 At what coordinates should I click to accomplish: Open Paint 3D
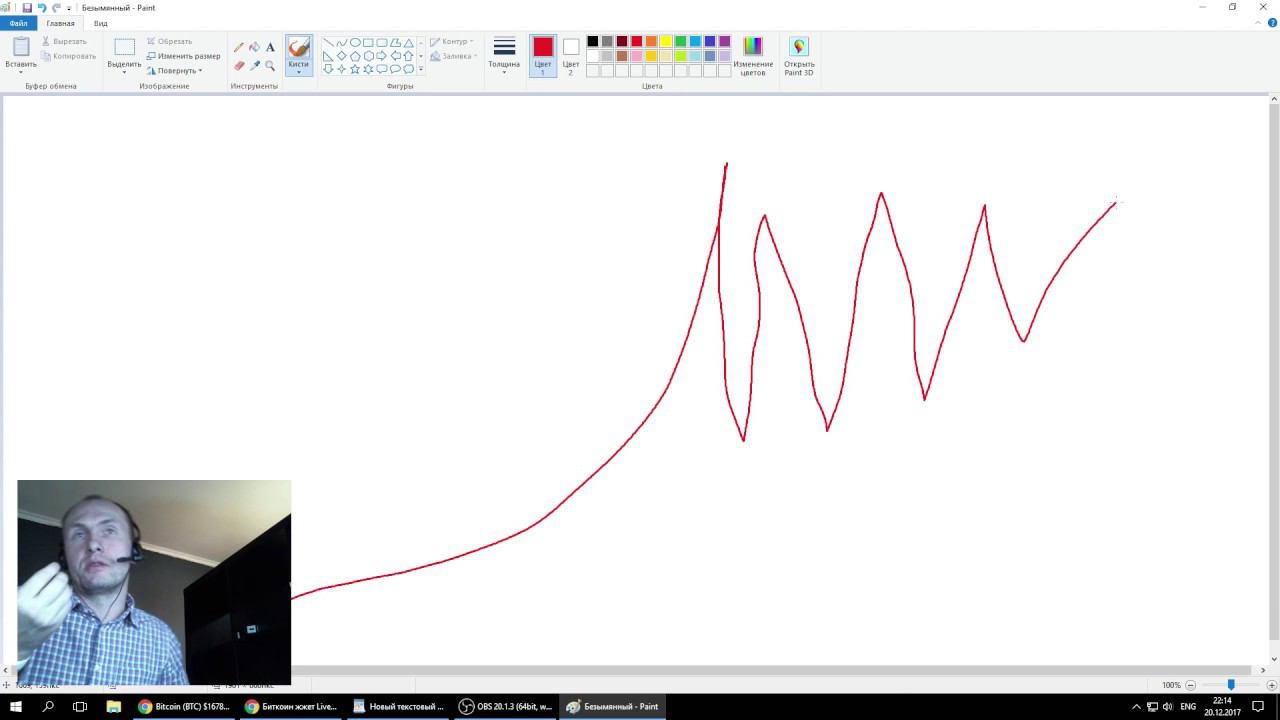(x=799, y=56)
